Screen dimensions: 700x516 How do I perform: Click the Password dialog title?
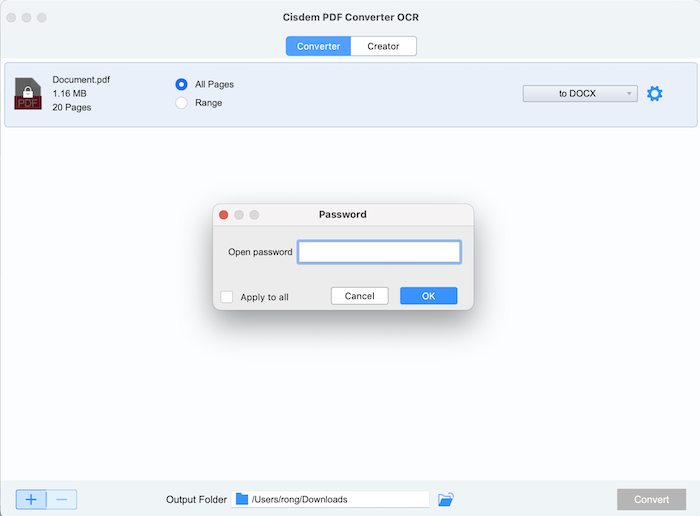(343, 214)
